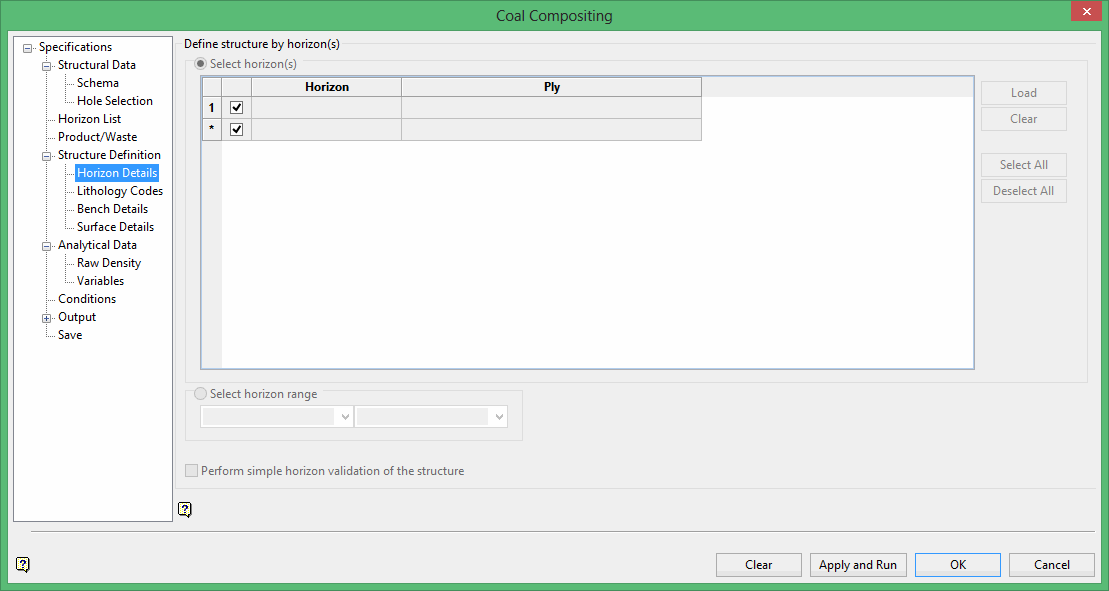Choose the Select horizon range radio option
This screenshot has height=591, width=1109.
[201, 394]
